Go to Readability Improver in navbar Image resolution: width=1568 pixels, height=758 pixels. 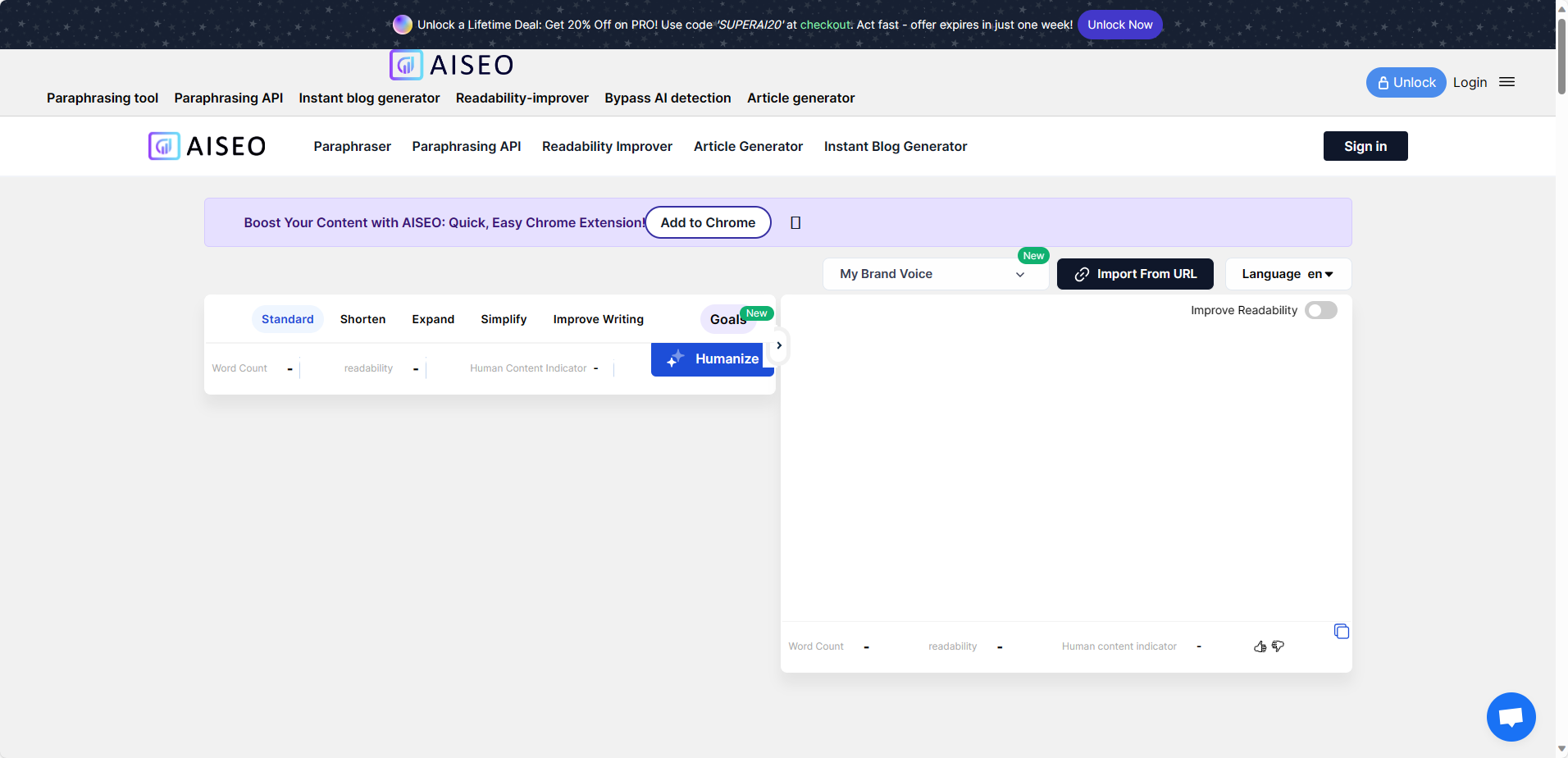pyautogui.click(x=607, y=146)
